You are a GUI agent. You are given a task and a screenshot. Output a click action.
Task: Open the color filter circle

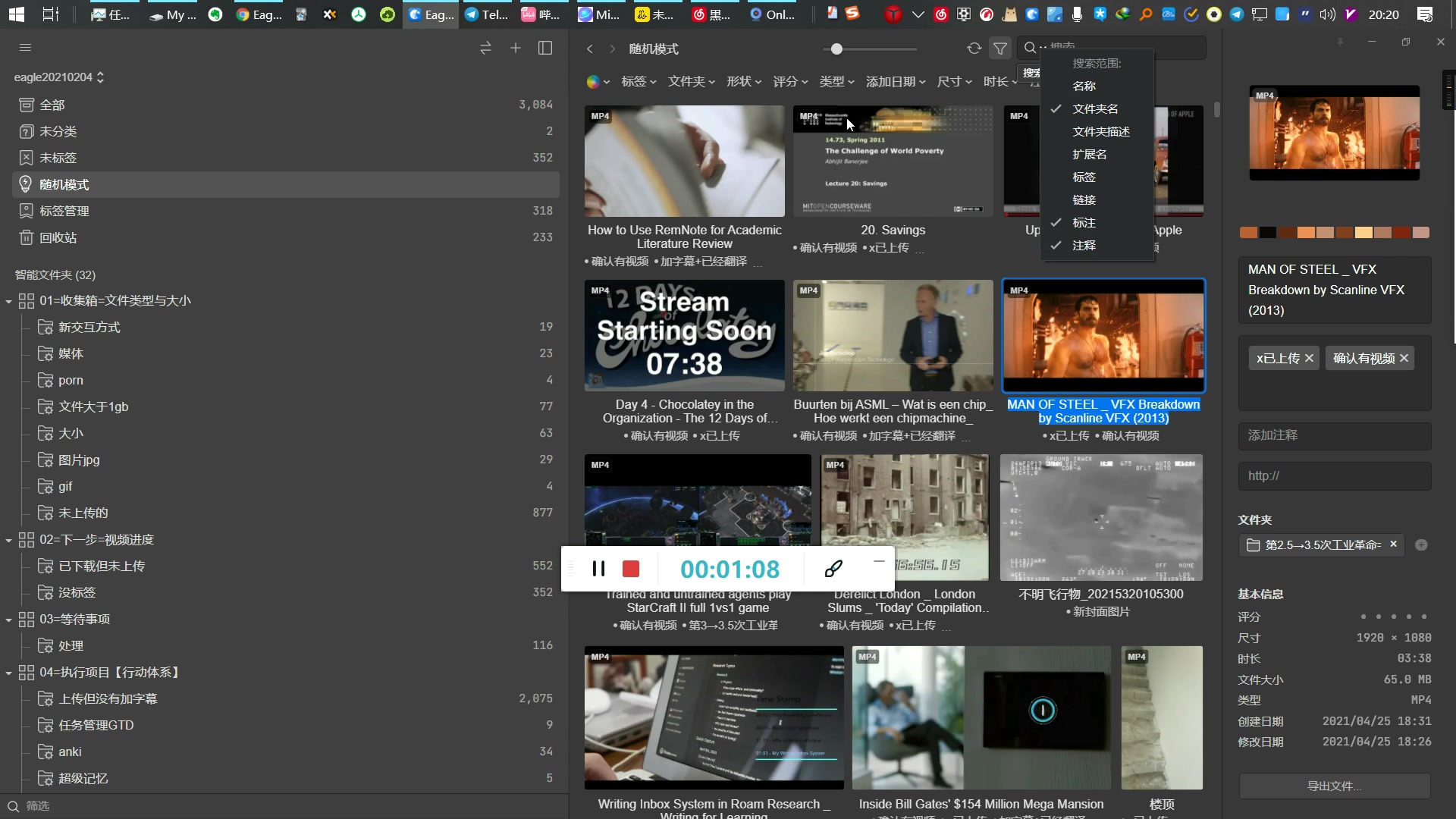594,81
